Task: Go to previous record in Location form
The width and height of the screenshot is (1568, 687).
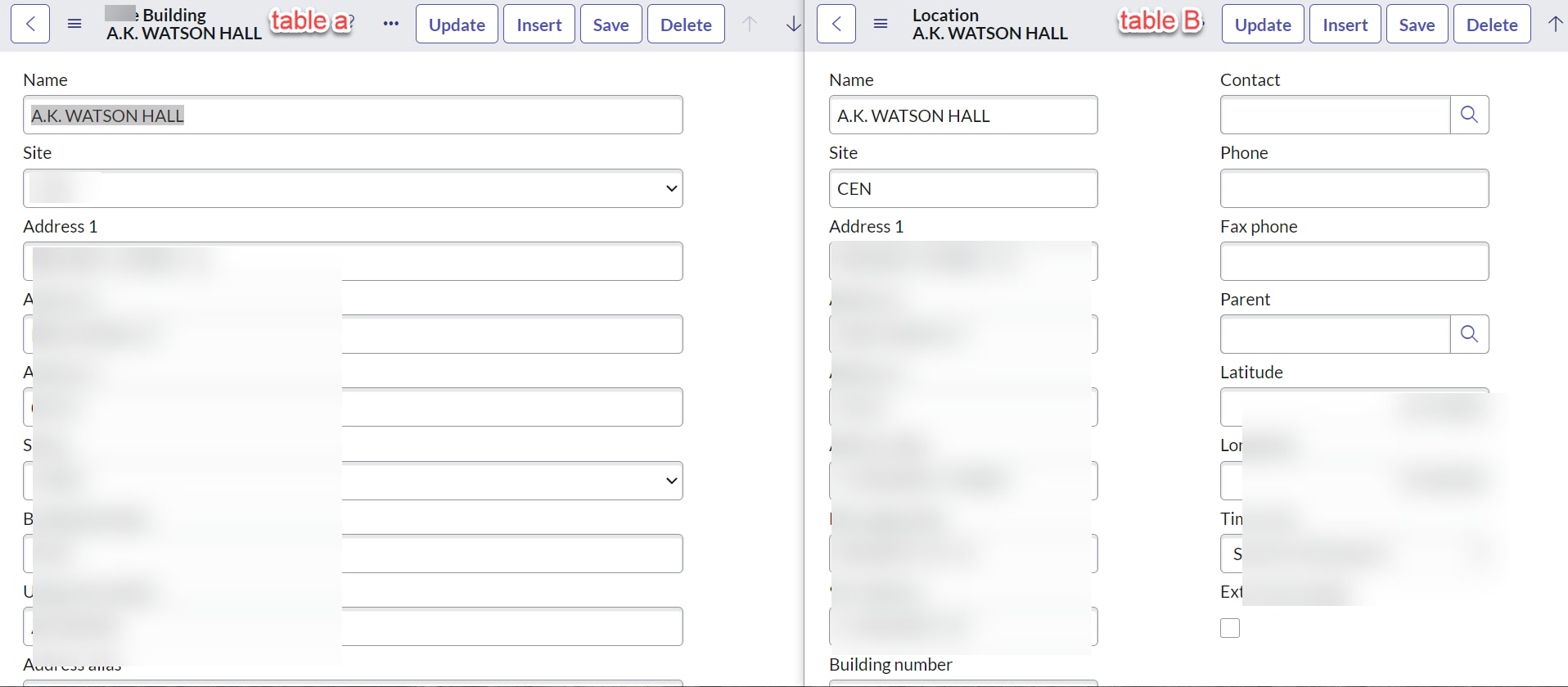Action: click(x=1555, y=25)
